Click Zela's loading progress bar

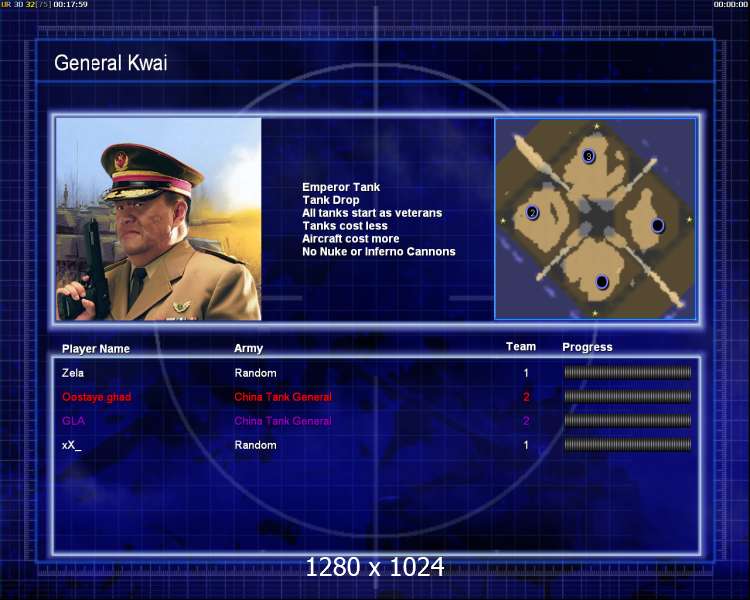point(628,372)
